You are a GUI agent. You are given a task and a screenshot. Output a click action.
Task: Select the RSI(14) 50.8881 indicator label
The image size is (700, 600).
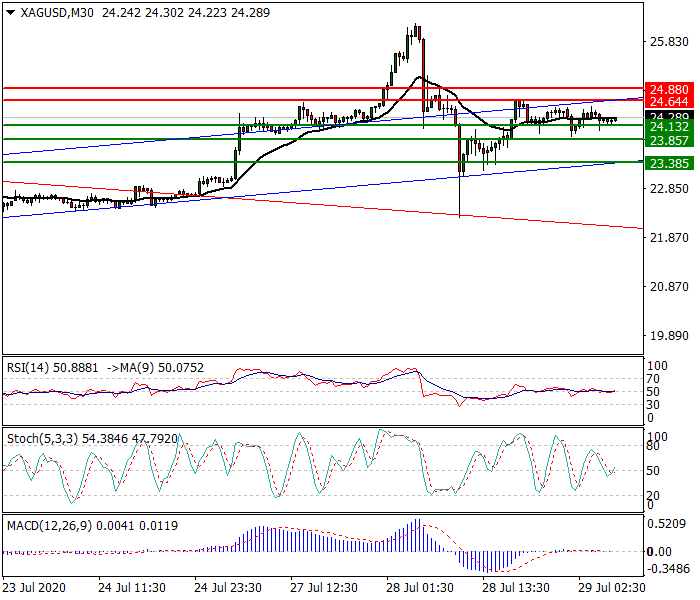[x=52, y=368]
